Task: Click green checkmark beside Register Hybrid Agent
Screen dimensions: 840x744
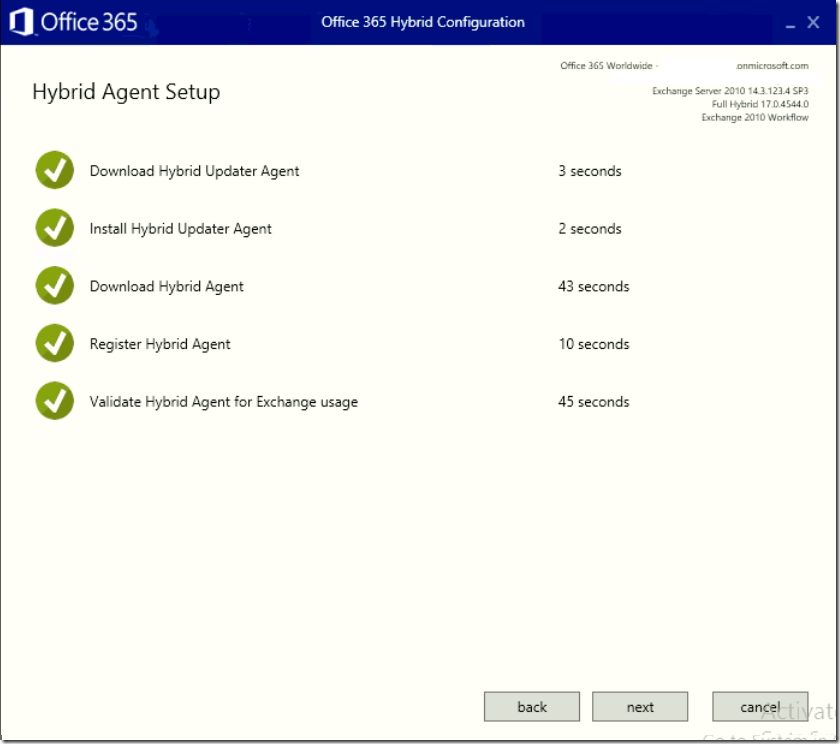Action: click(x=55, y=343)
